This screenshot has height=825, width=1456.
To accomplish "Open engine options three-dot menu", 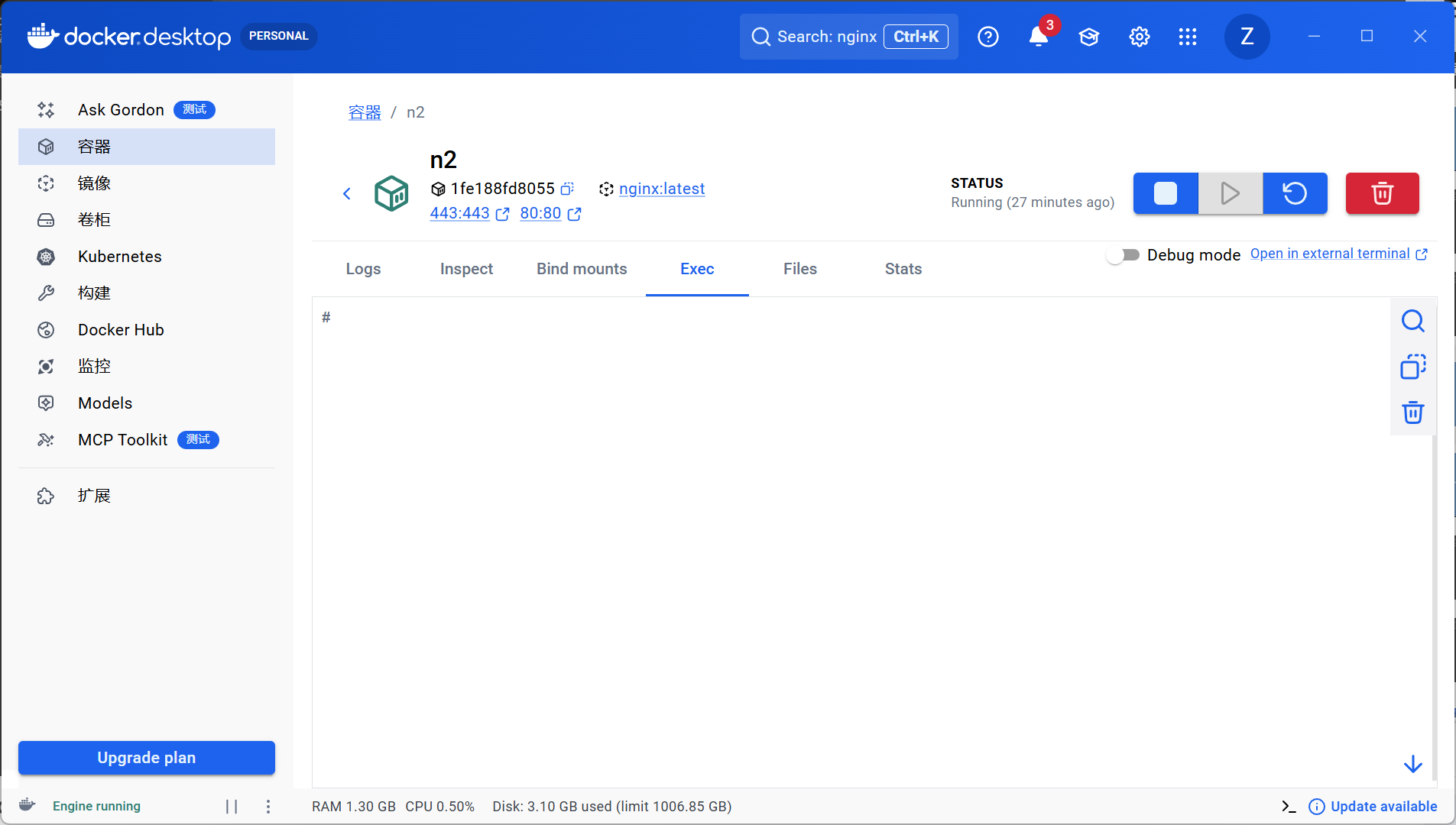I will [x=268, y=807].
